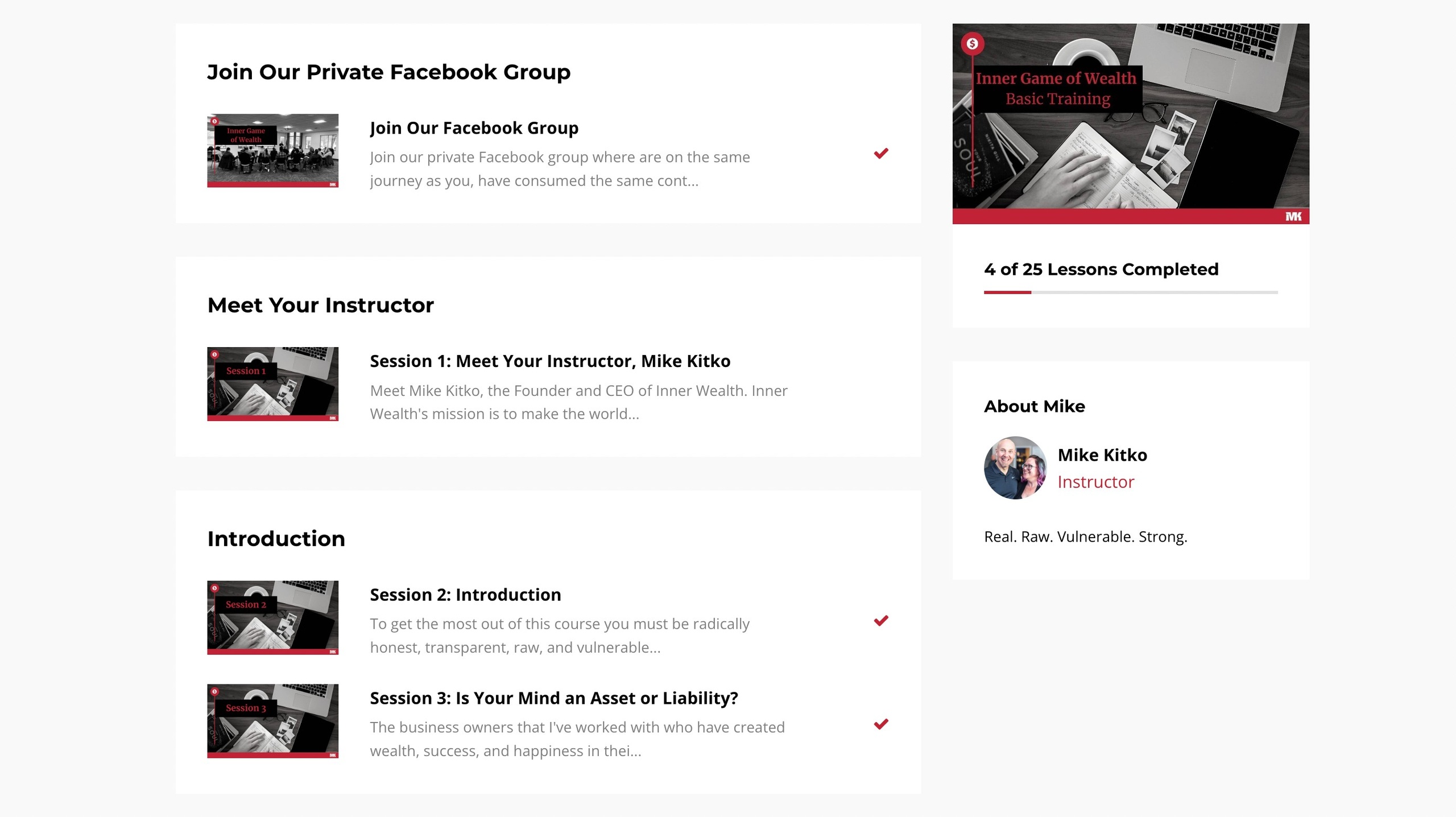The width and height of the screenshot is (1456, 817).
Task: Open the Join Our Facebook Group thumbnail
Action: tap(272, 151)
